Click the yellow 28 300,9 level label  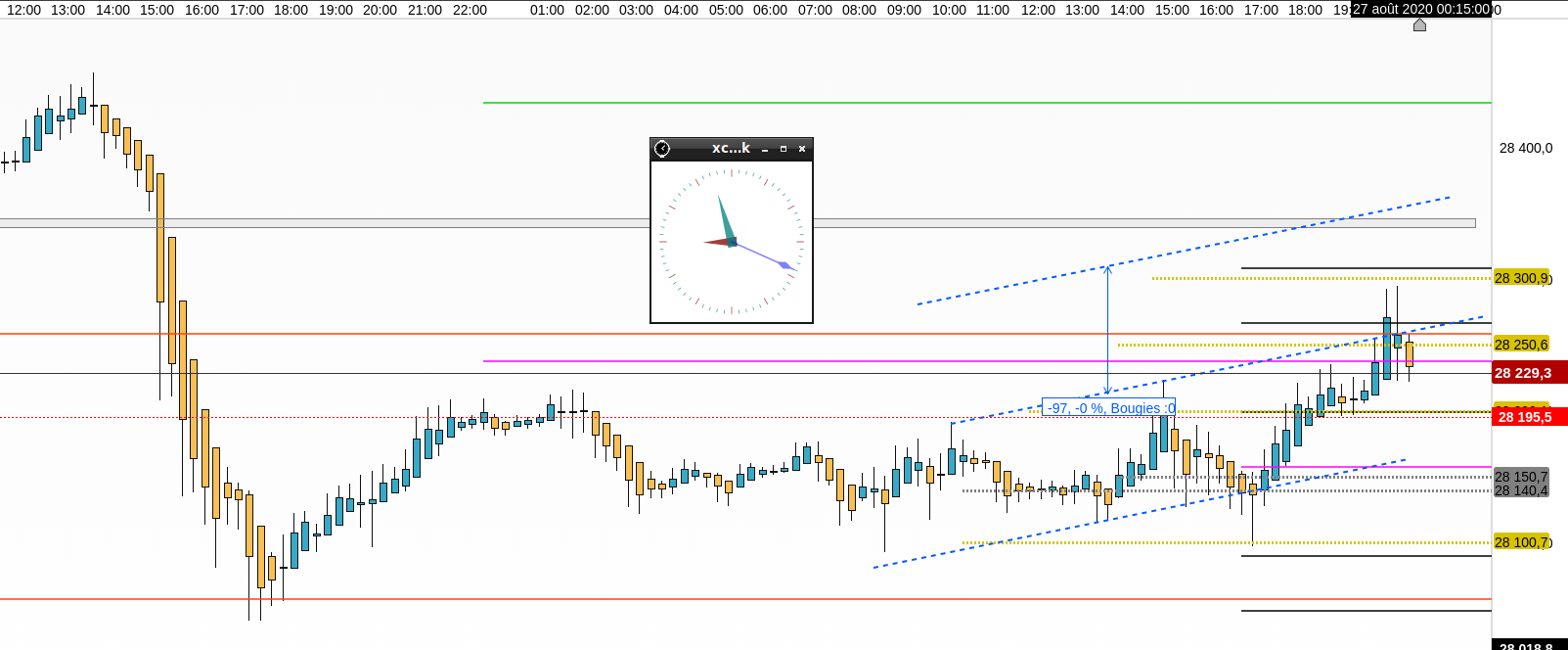1521,278
